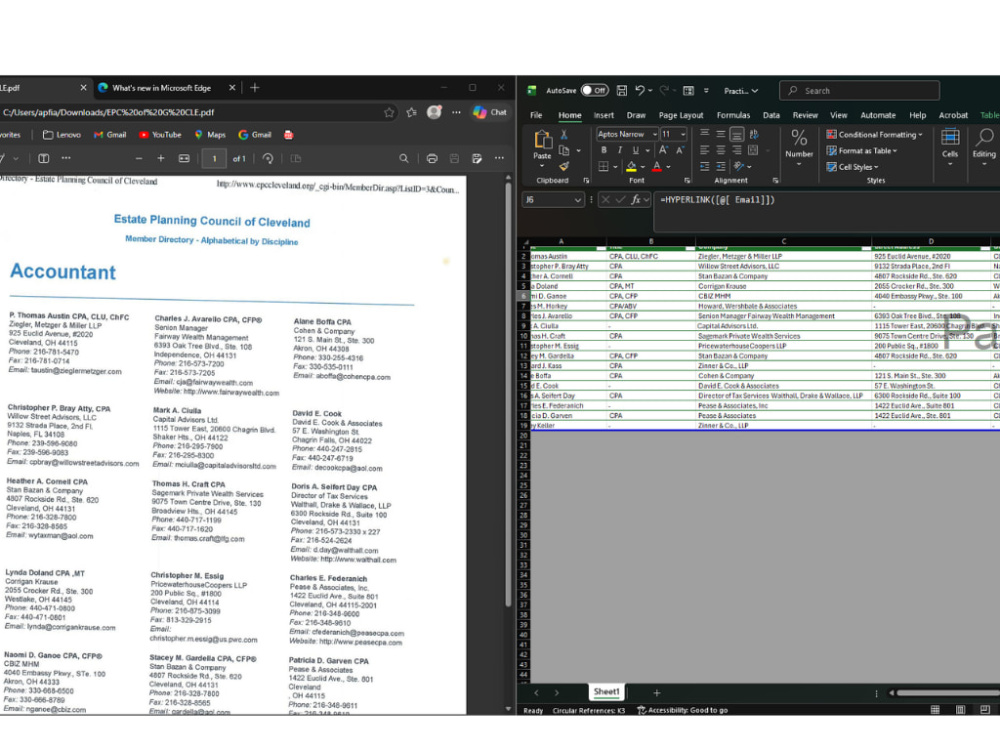Toggle Italic formatting in Excel
Image resolution: width=1000 pixels, height=750 pixels.
point(619,151)
